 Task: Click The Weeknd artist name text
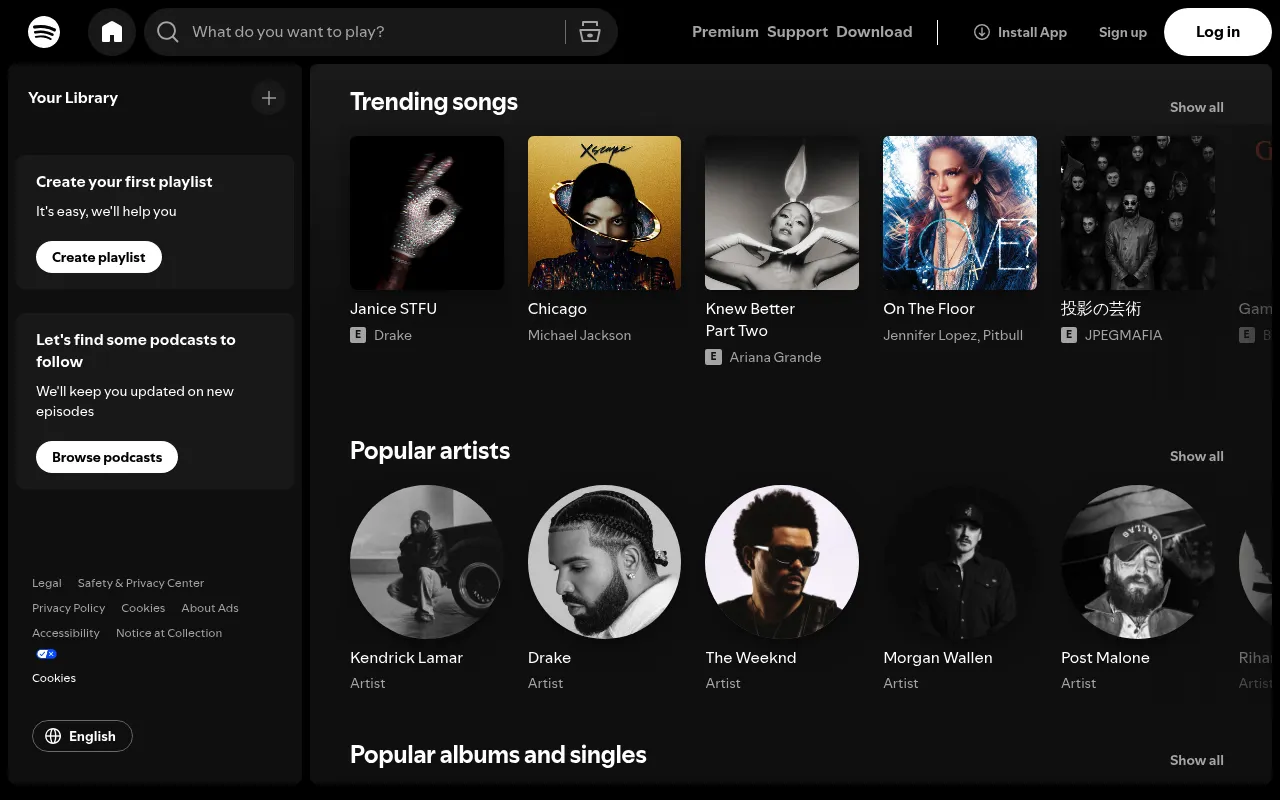click(x=751, y=658)
